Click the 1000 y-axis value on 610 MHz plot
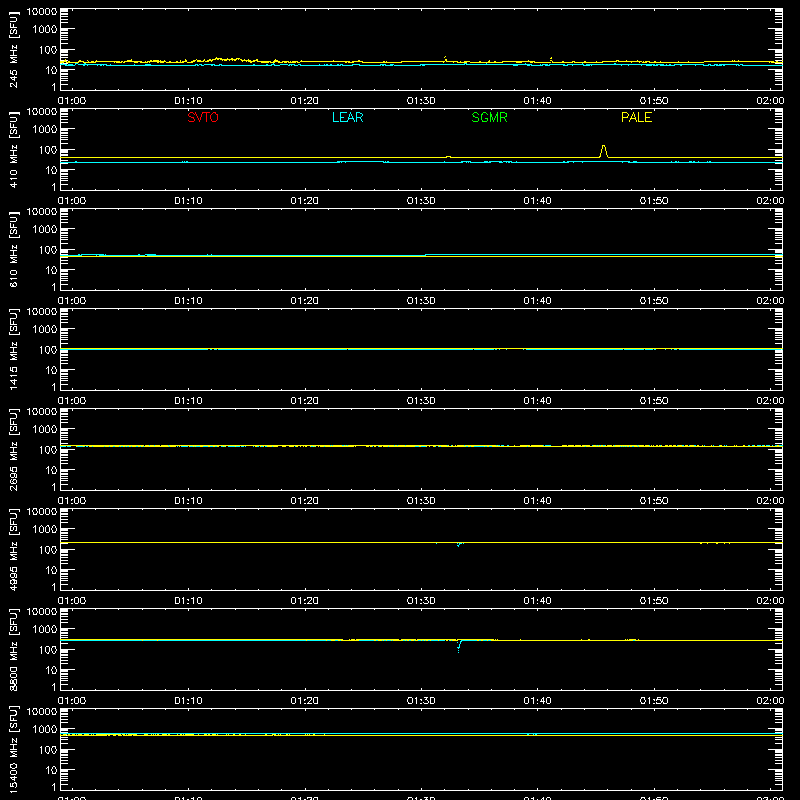Screen dimensions: 800x800 [x=45, y=230]
